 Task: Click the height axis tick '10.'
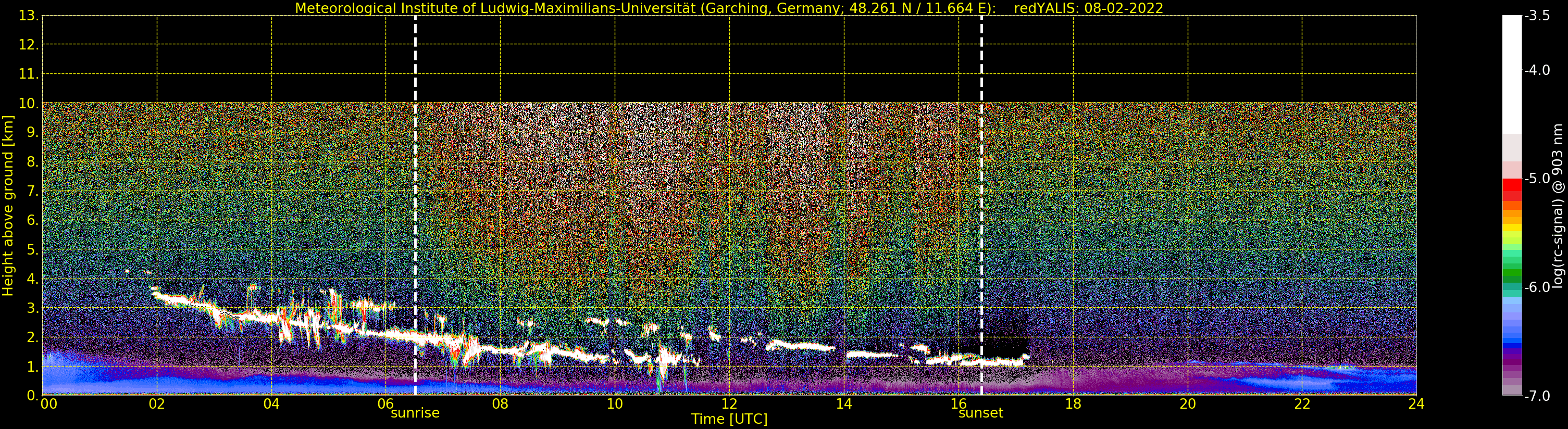[29, 104]
